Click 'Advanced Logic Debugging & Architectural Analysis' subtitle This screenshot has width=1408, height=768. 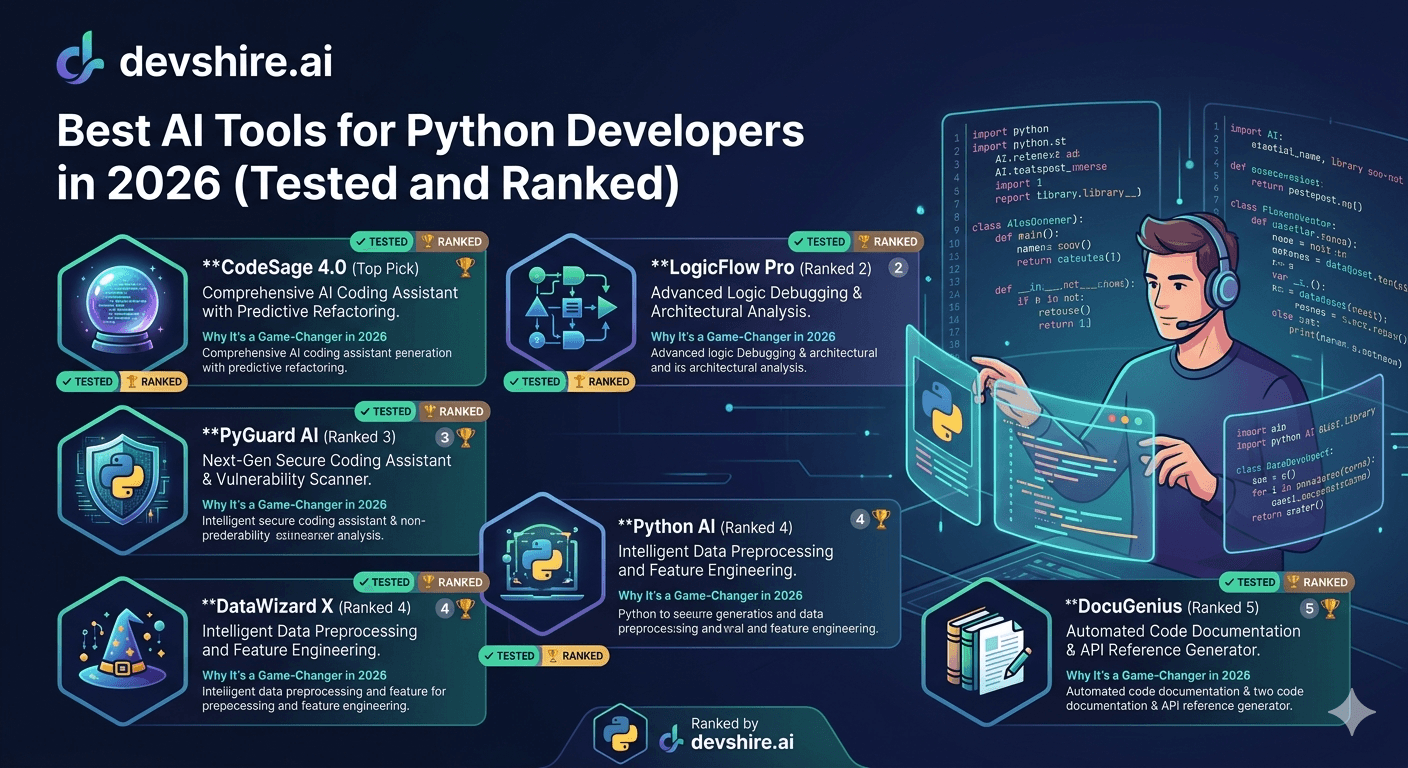click(x=756, y=303)
